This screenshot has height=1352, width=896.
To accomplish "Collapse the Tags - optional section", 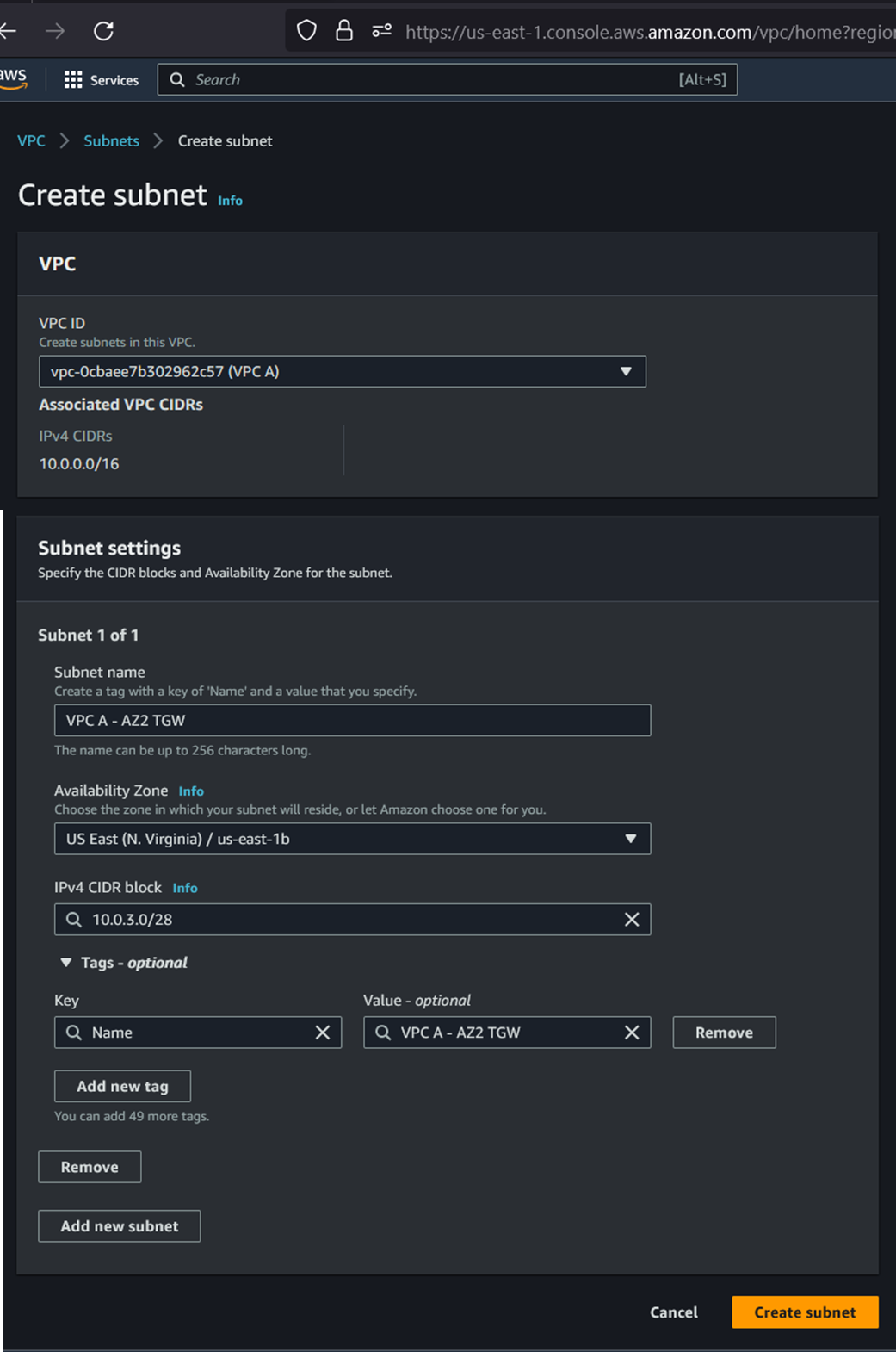I will click(66, 963).
